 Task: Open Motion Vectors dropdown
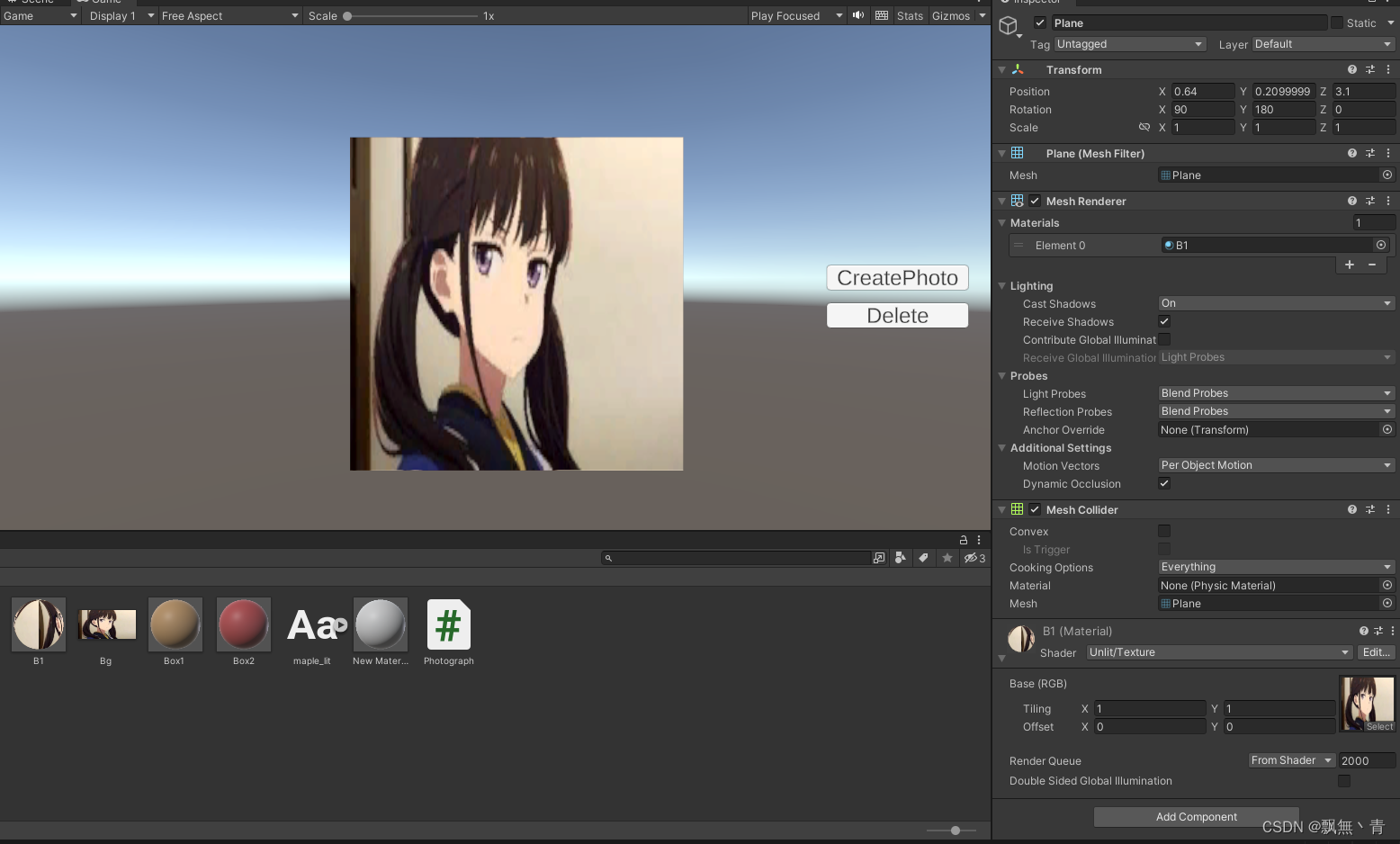pyautogui.click(x=1277, y=465)
